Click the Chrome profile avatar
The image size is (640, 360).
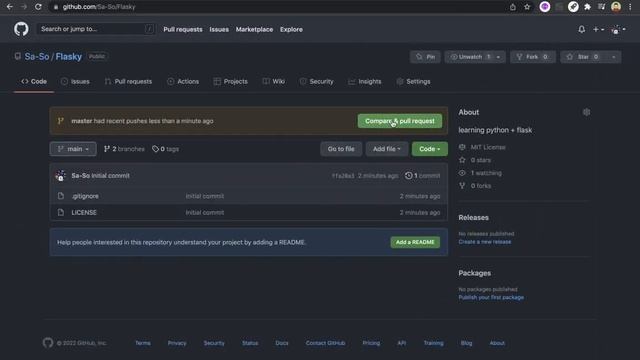[x=616, y=7]
